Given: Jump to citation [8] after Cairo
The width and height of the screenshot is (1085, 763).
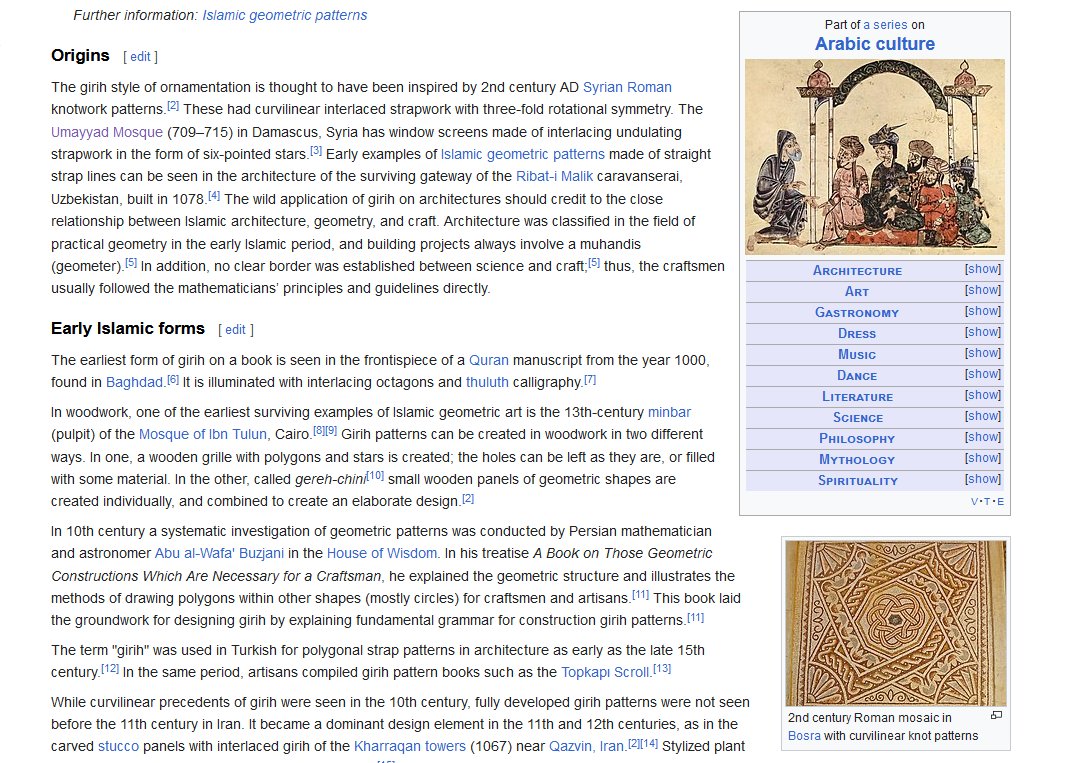Looking at the screenshot, I should (318, 431).
